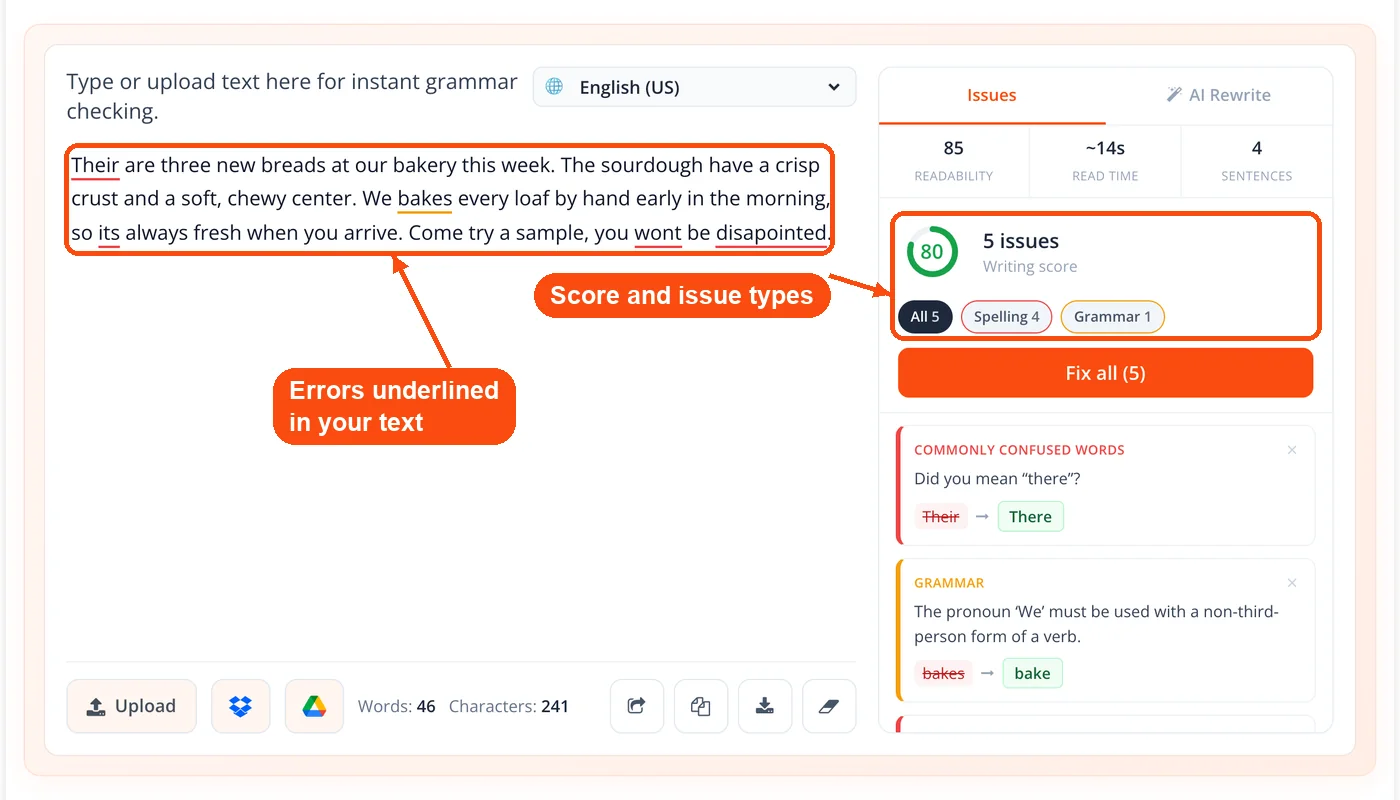Download the text using the download icon
1400x800 pixels.
(x=765, y=706)
